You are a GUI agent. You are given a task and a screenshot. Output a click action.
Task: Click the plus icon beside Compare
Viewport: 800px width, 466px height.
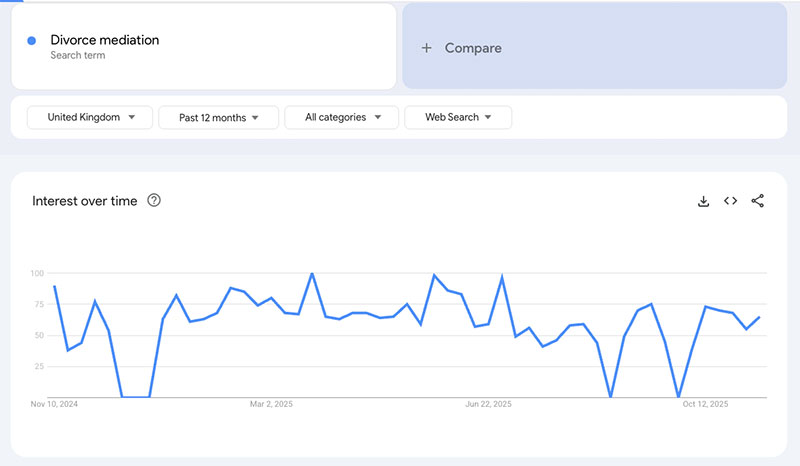click(x=427, y=48)
